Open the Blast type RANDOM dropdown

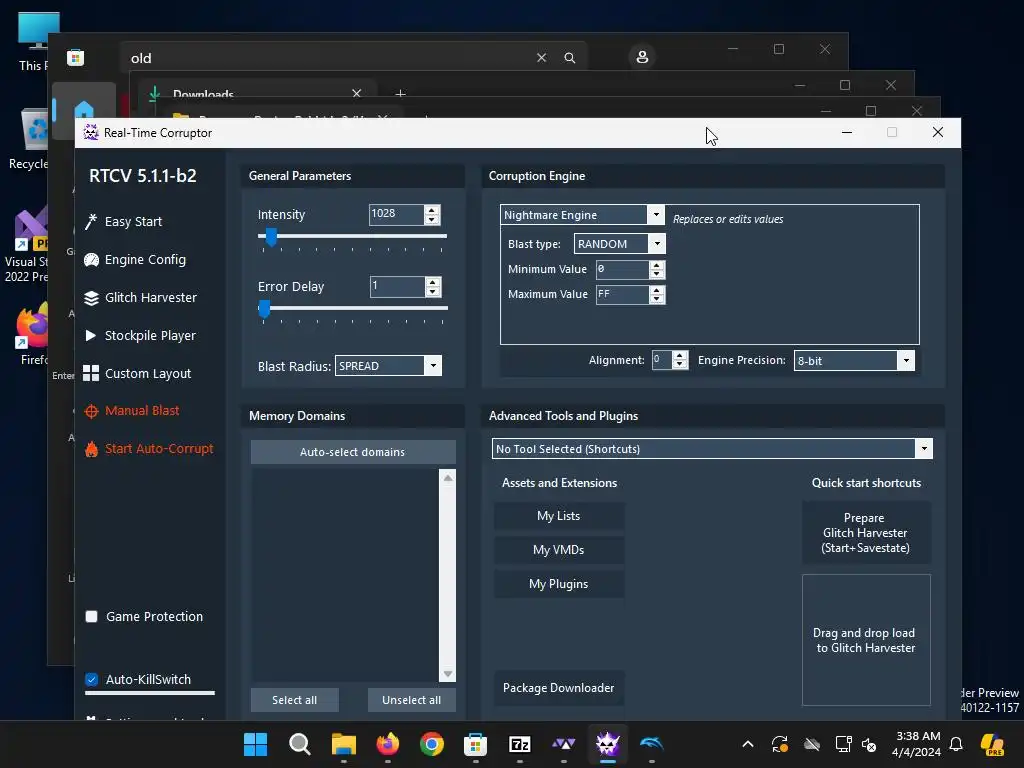pos(657,244)
